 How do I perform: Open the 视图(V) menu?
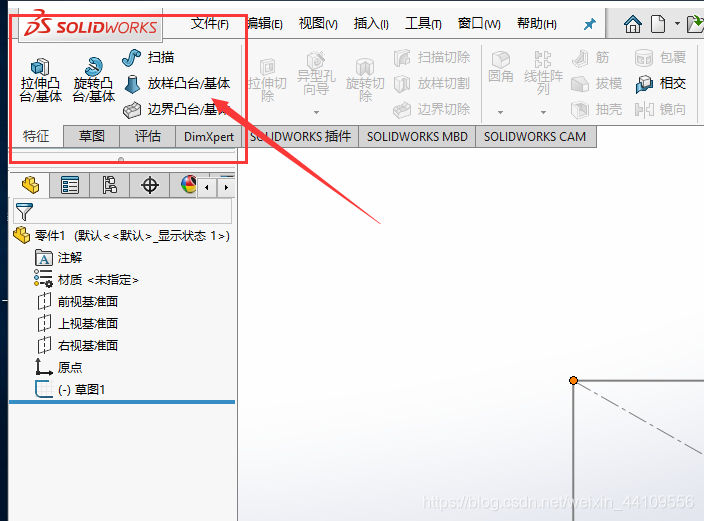(318, 23)
